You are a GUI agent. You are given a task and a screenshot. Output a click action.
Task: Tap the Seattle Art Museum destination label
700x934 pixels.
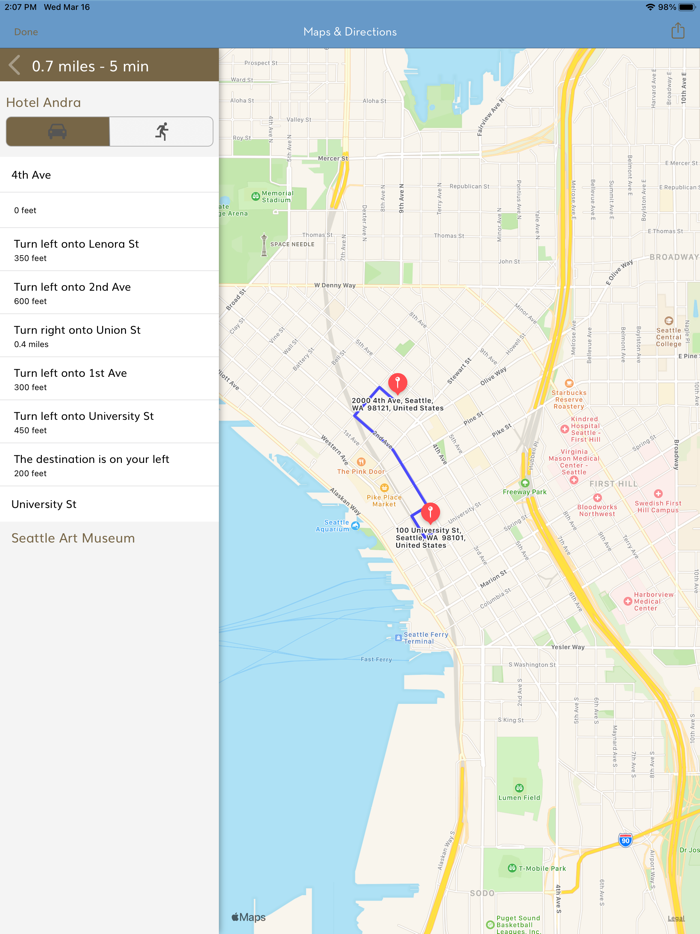click(73, 538)
